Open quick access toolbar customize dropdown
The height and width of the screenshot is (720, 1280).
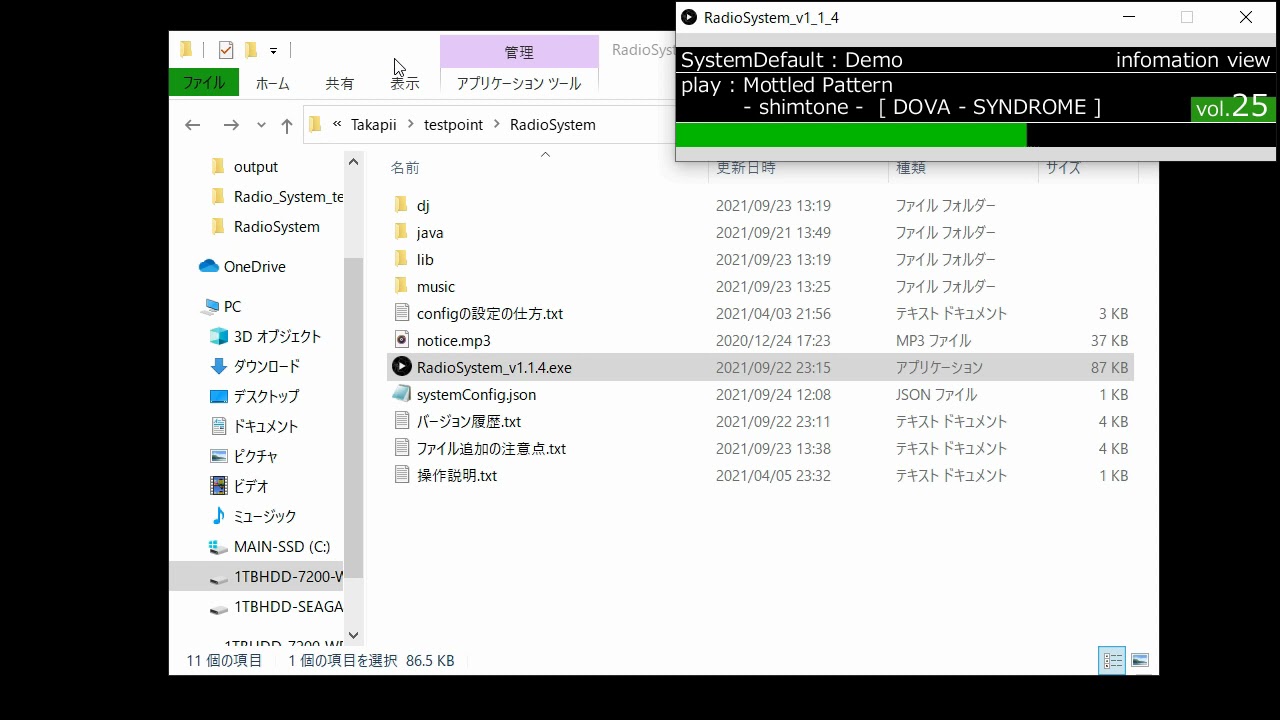click(273, 50)
